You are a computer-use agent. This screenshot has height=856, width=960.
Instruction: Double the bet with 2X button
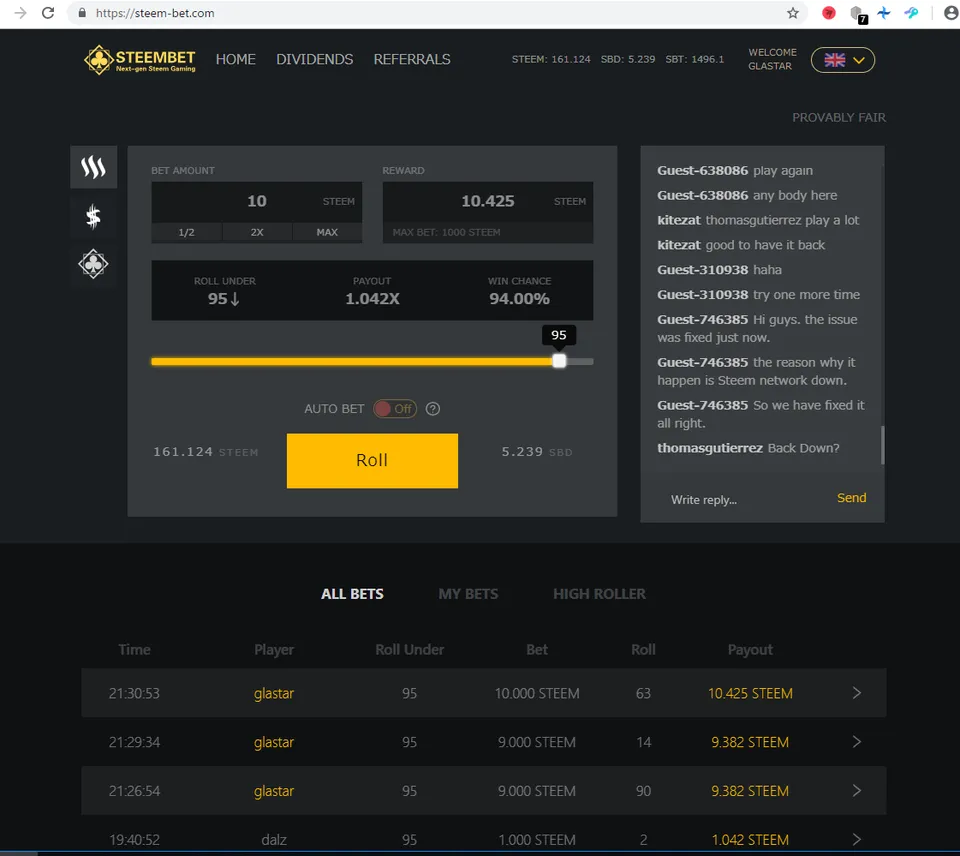pos(257,233)
